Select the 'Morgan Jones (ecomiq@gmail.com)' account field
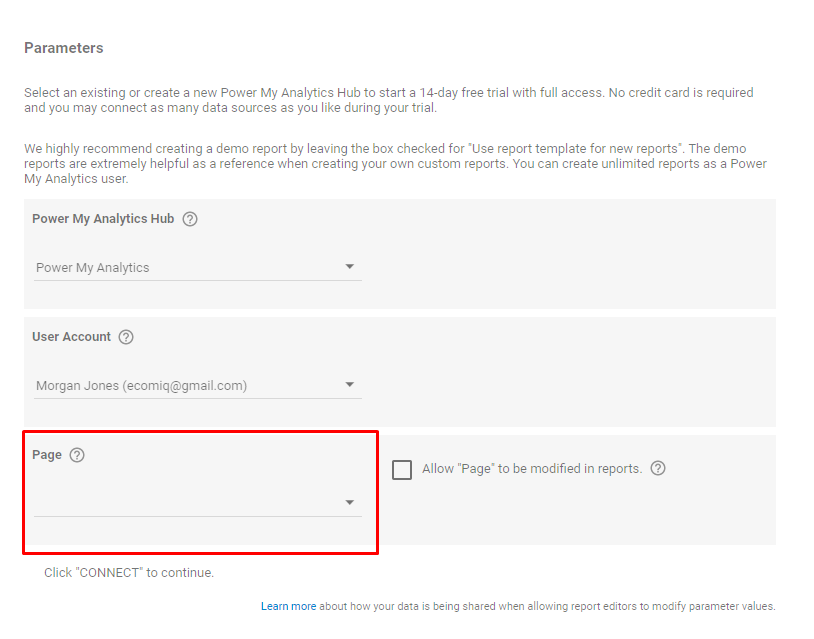The width and height of the screenshot is (814, 639). coord(141,386)
